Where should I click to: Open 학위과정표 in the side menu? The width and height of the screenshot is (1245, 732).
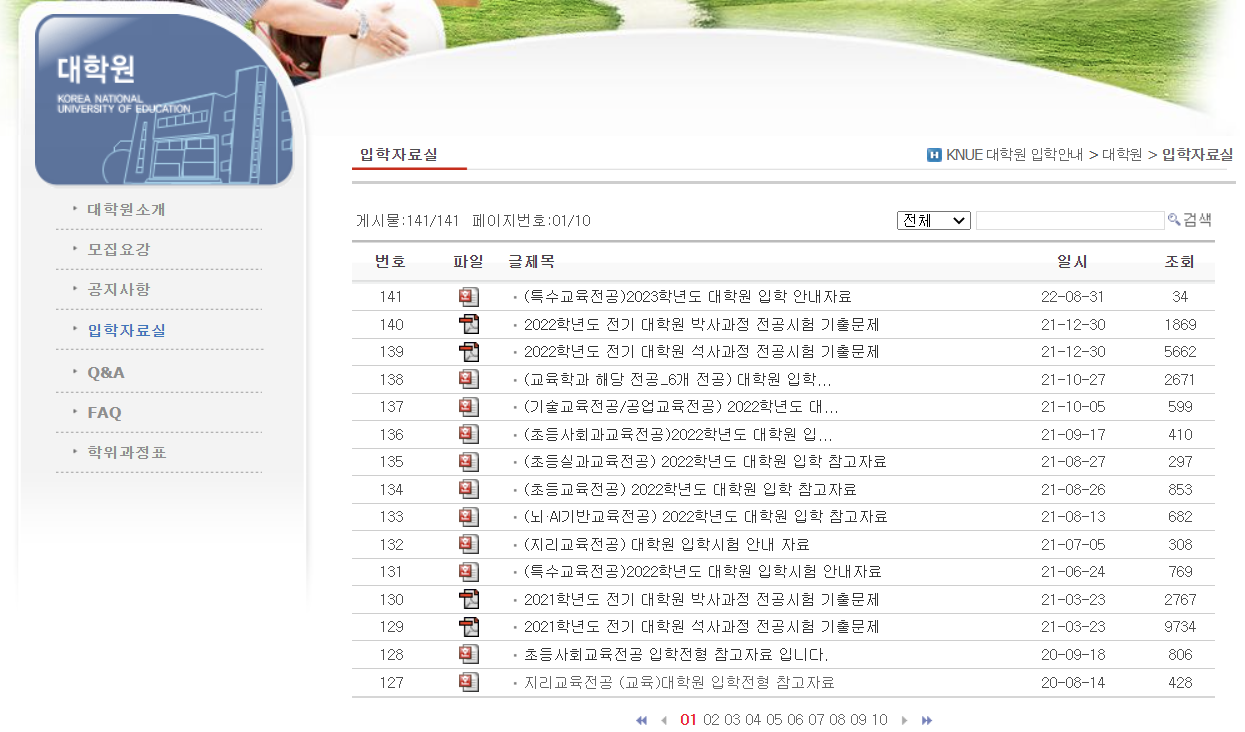pos(126,452)
